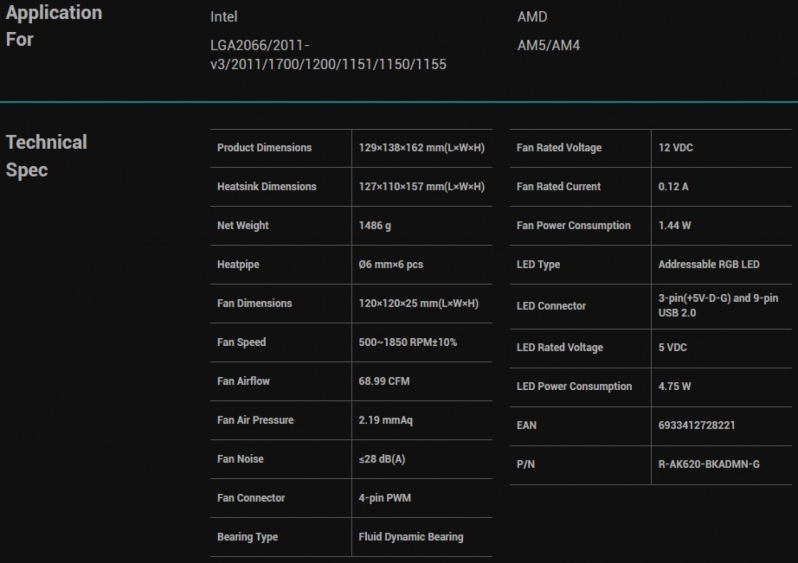Click the value 120×120×25 mm
798x563 pixels.
(x=418, y=303)
